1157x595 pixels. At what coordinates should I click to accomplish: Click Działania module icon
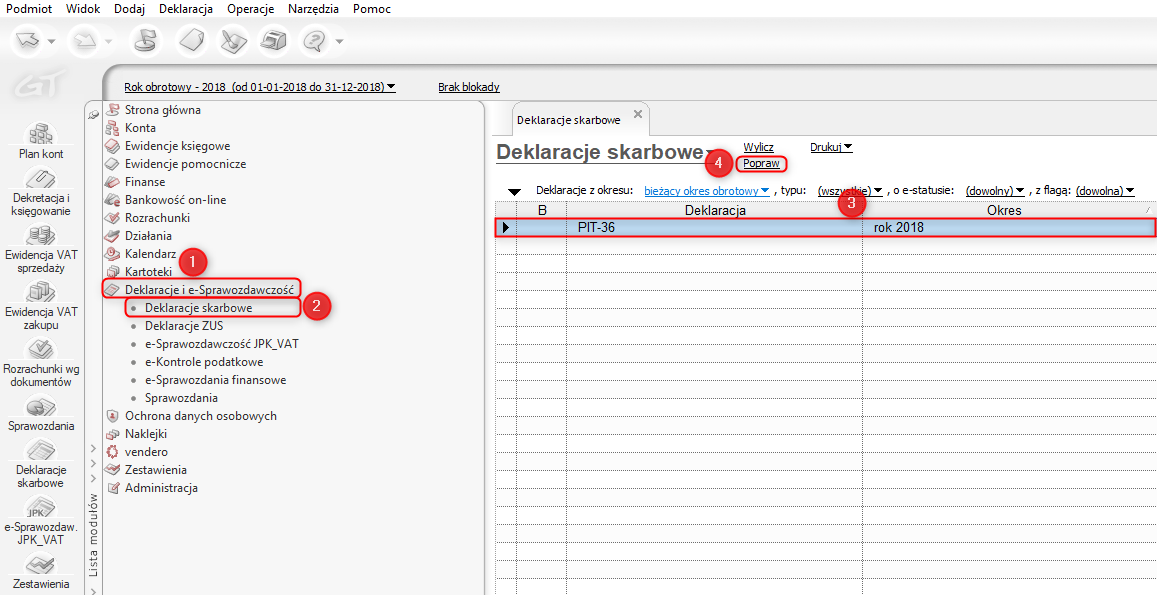coord(112,235)
